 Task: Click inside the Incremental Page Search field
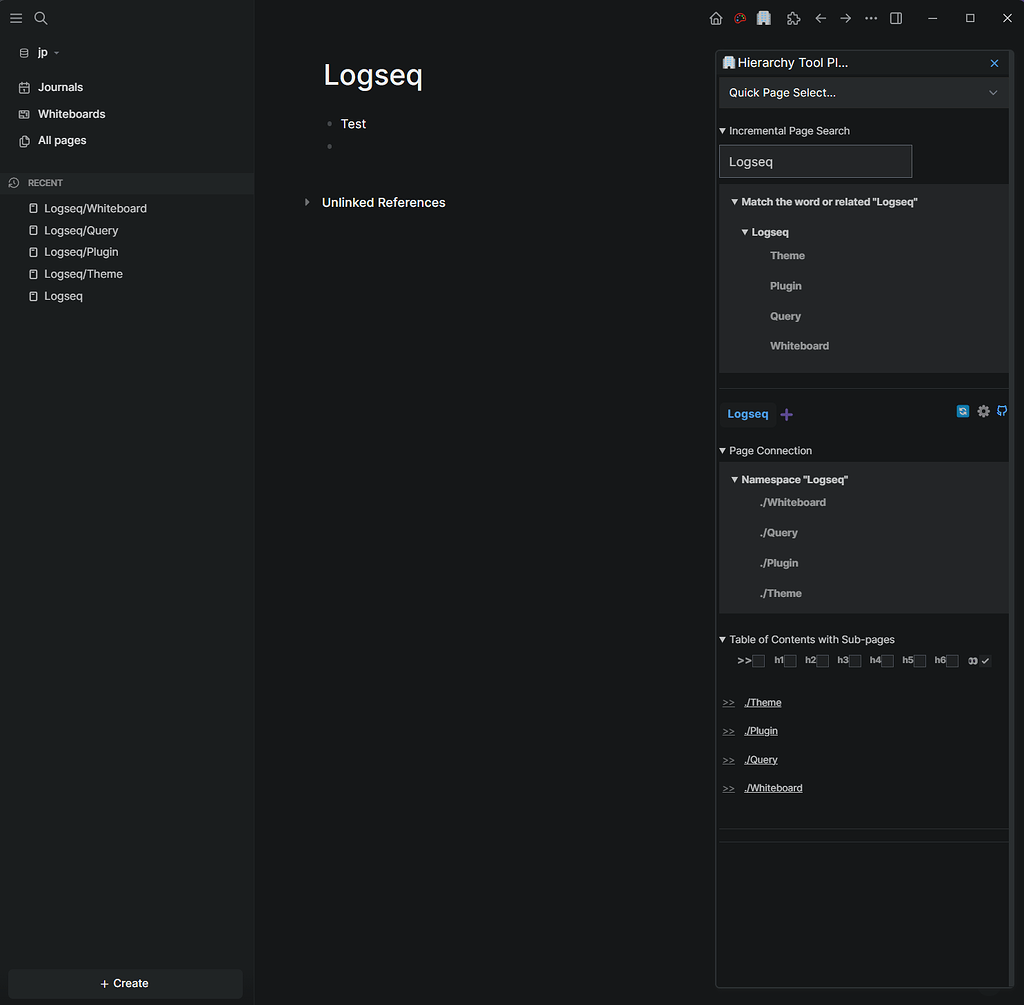pyautogui.click(x=815, y=161)
